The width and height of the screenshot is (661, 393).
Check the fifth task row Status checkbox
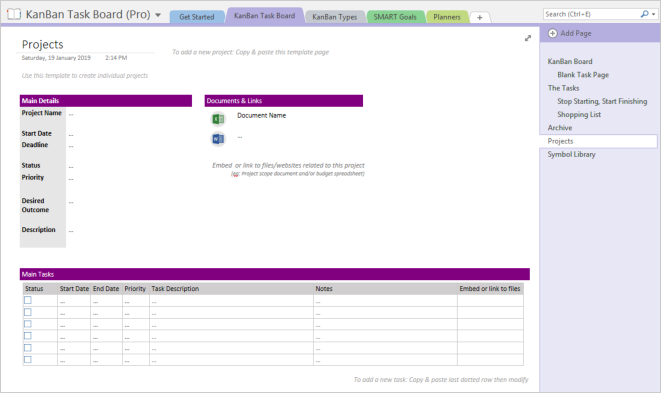pyautogui.click(x=28, y=348)
